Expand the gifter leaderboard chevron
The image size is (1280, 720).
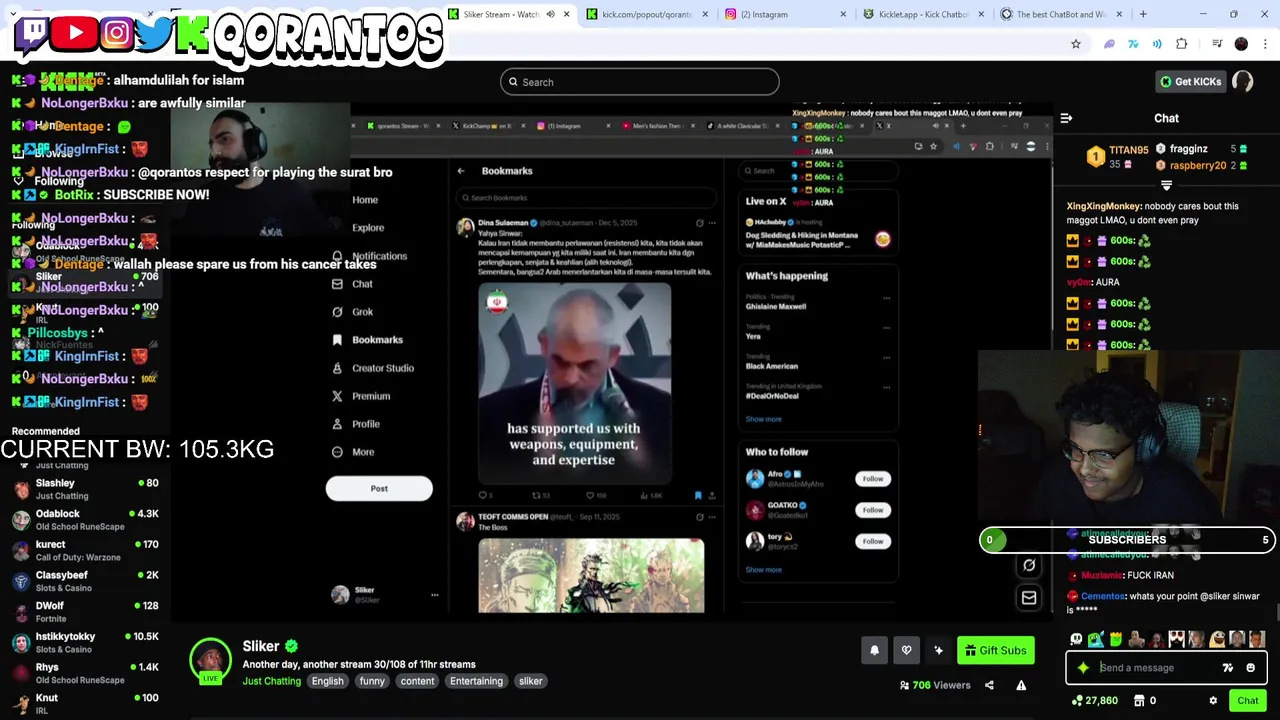(x=1166, y=186)
